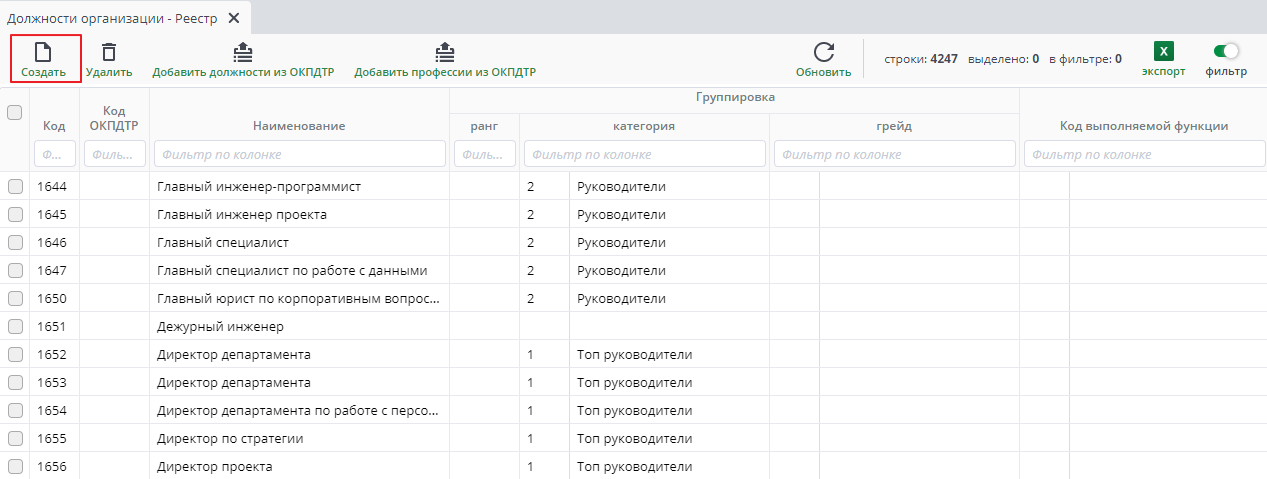Focus the категория column filter field
The image size is (1267, 479).
[x=644, y=154]
